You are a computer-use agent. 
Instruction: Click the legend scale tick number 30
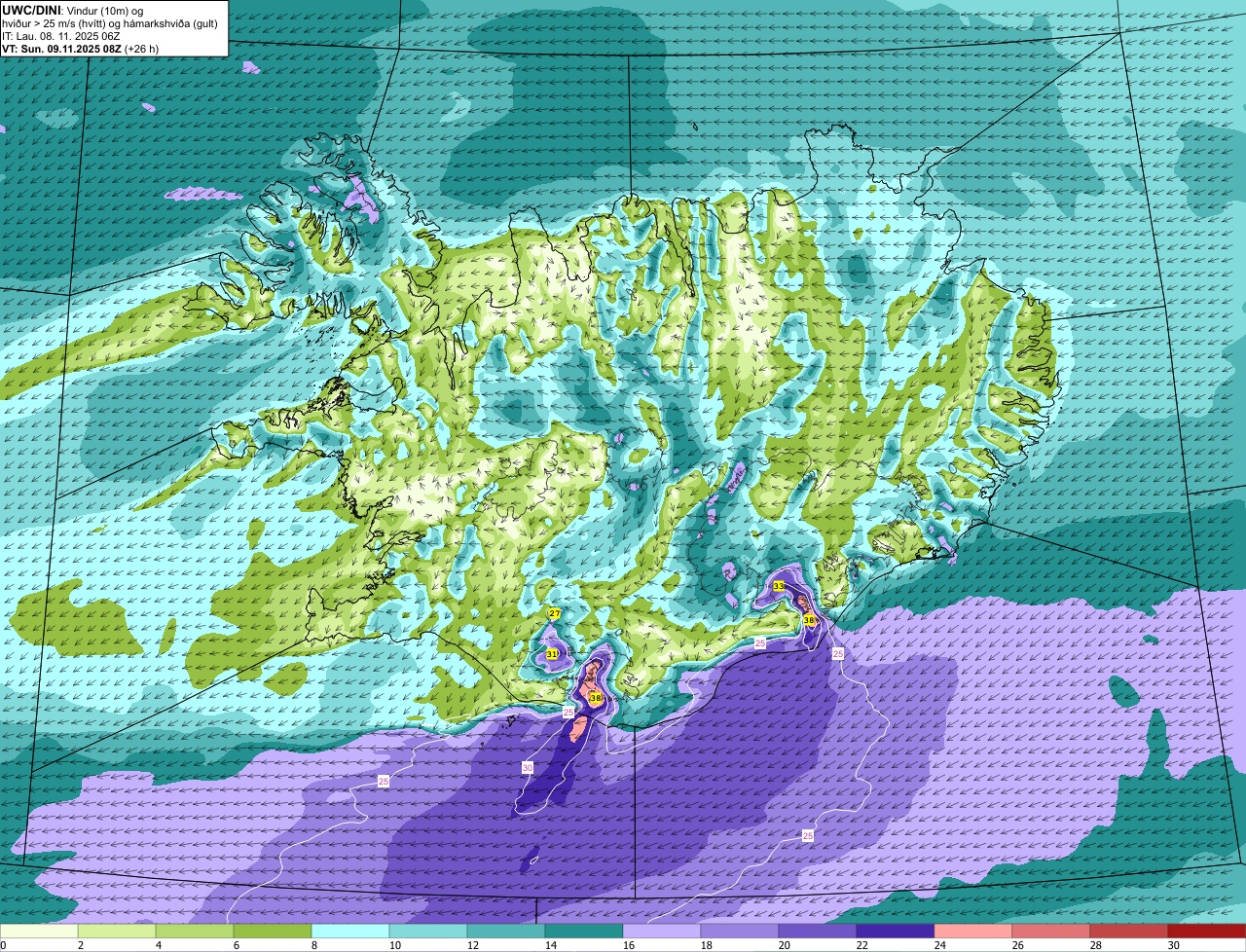1172,945
